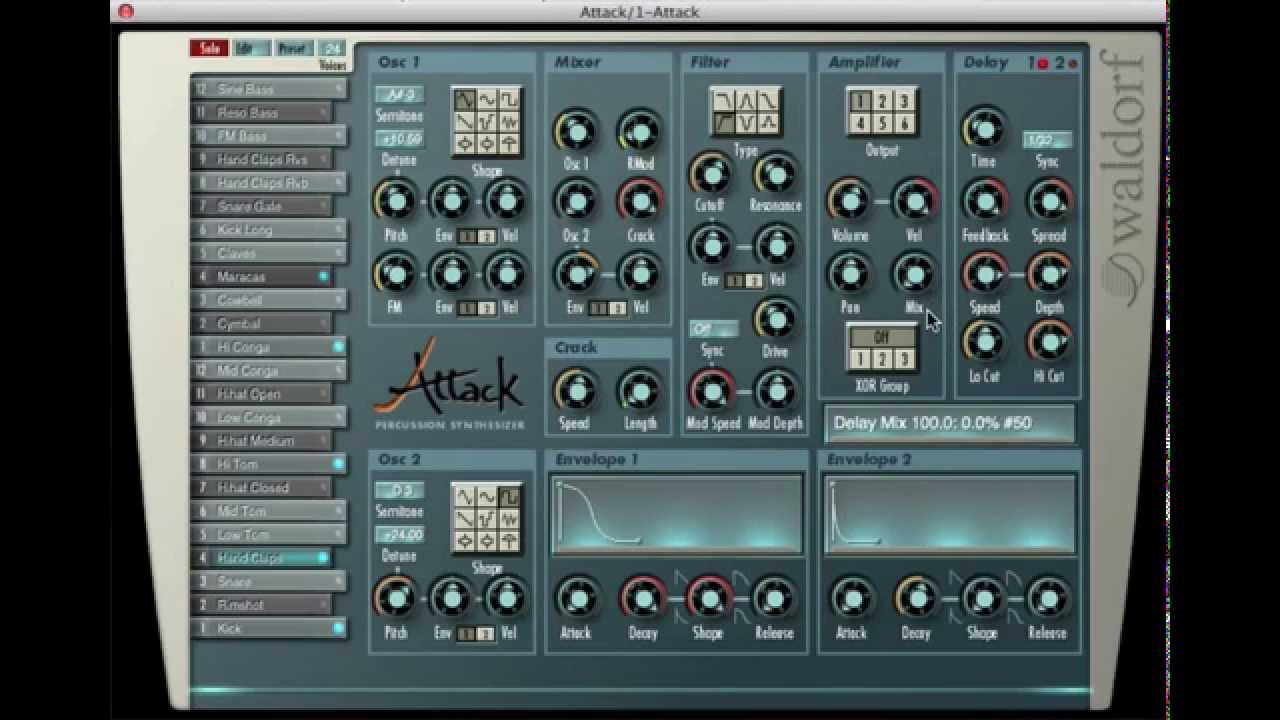This screenshot has height=720, width=1280.
Task: Click the Envelope 1 curve display
Action: [x=677, y=514]
